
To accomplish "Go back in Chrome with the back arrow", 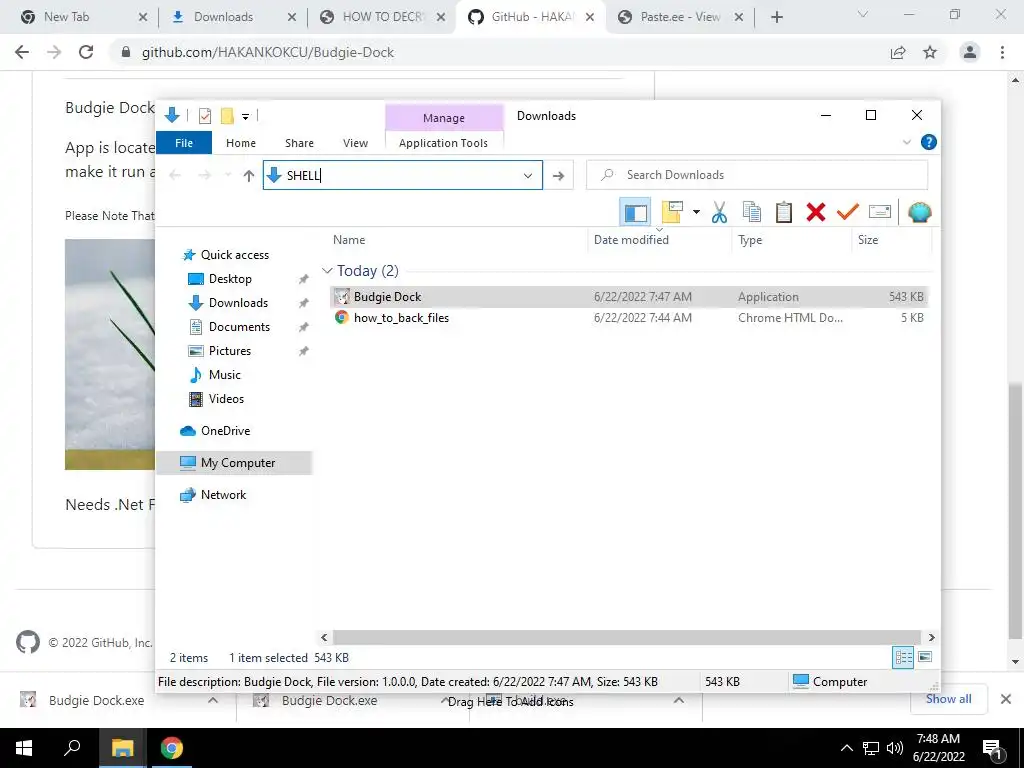I will [22, 52].
